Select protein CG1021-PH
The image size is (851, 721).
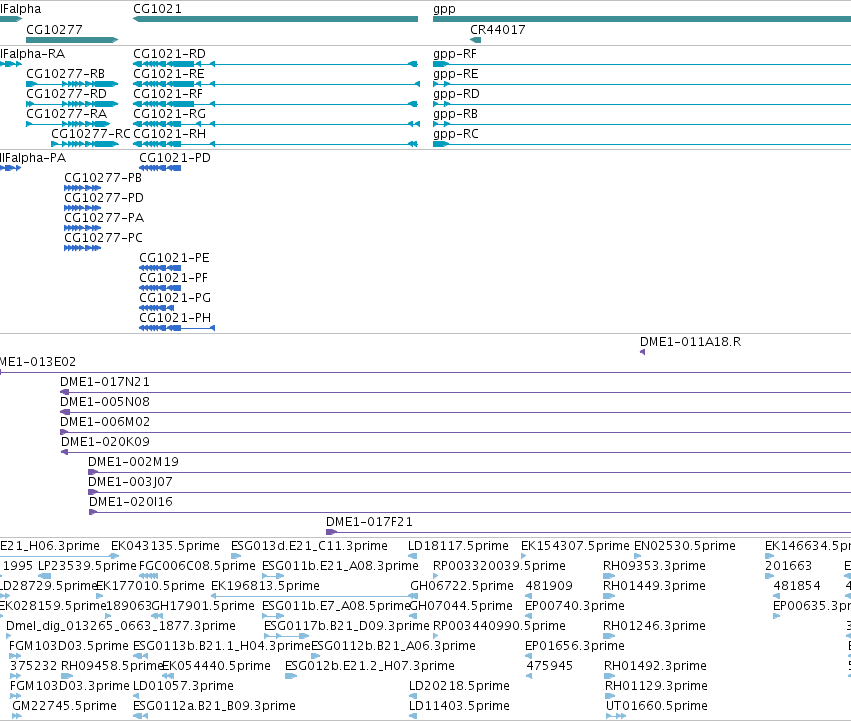(x=177, y=328)
